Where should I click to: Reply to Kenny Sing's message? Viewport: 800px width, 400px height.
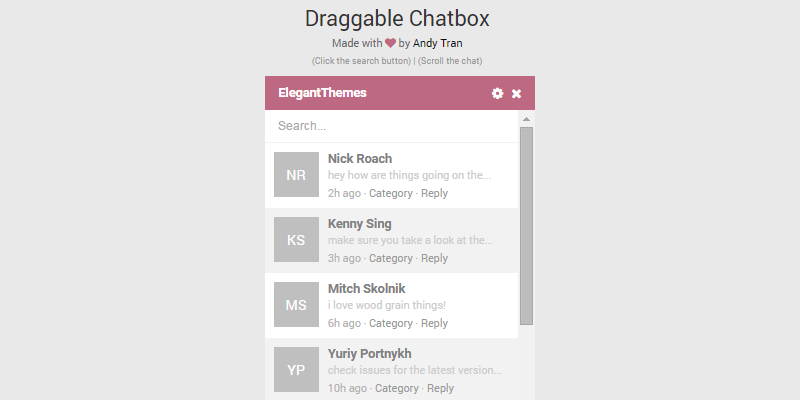coord(434,258)
